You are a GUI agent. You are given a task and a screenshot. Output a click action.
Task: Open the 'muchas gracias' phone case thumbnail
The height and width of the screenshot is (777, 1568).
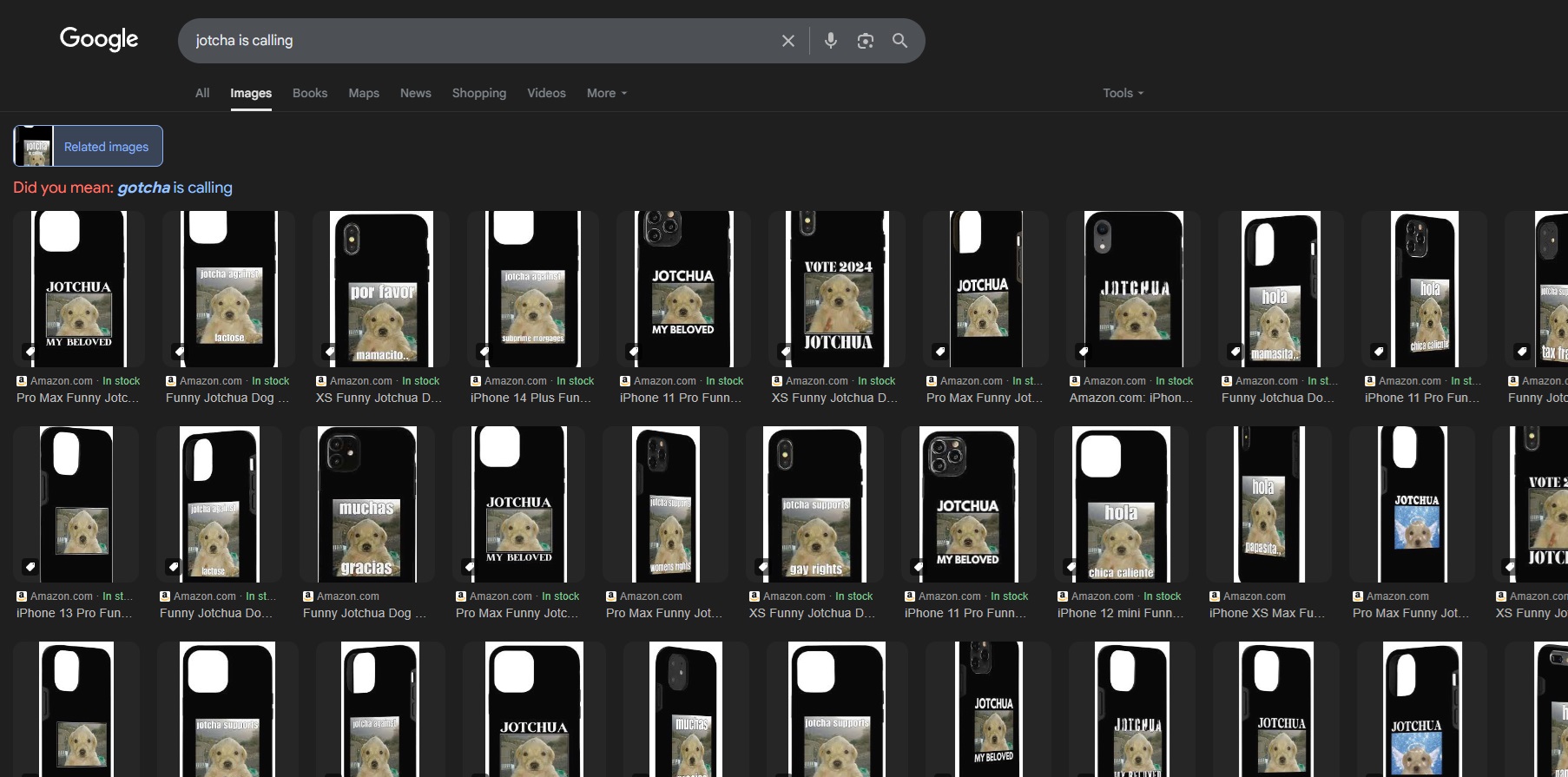point(367,504)
